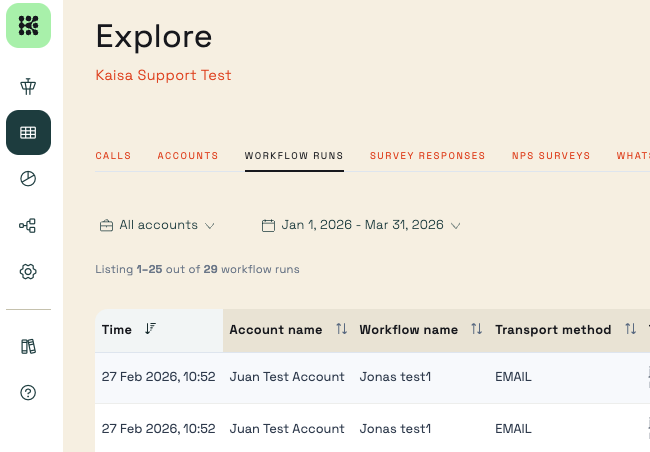Screen dimensions: 650x452
Task: Sort by Account name arrows icon
Action: coord(341,329)
